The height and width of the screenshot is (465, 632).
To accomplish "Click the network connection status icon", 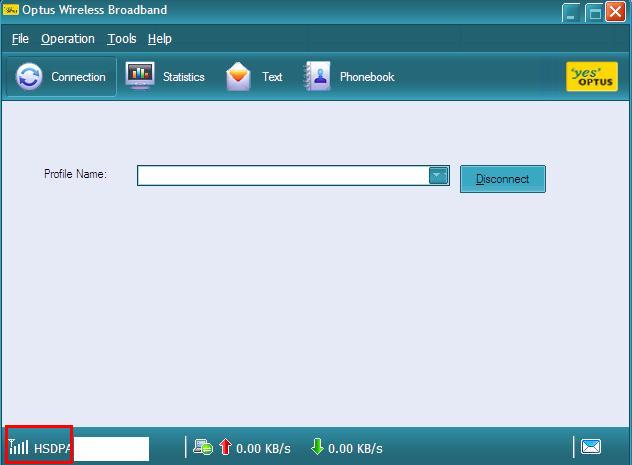I will (x=203, y=447).
